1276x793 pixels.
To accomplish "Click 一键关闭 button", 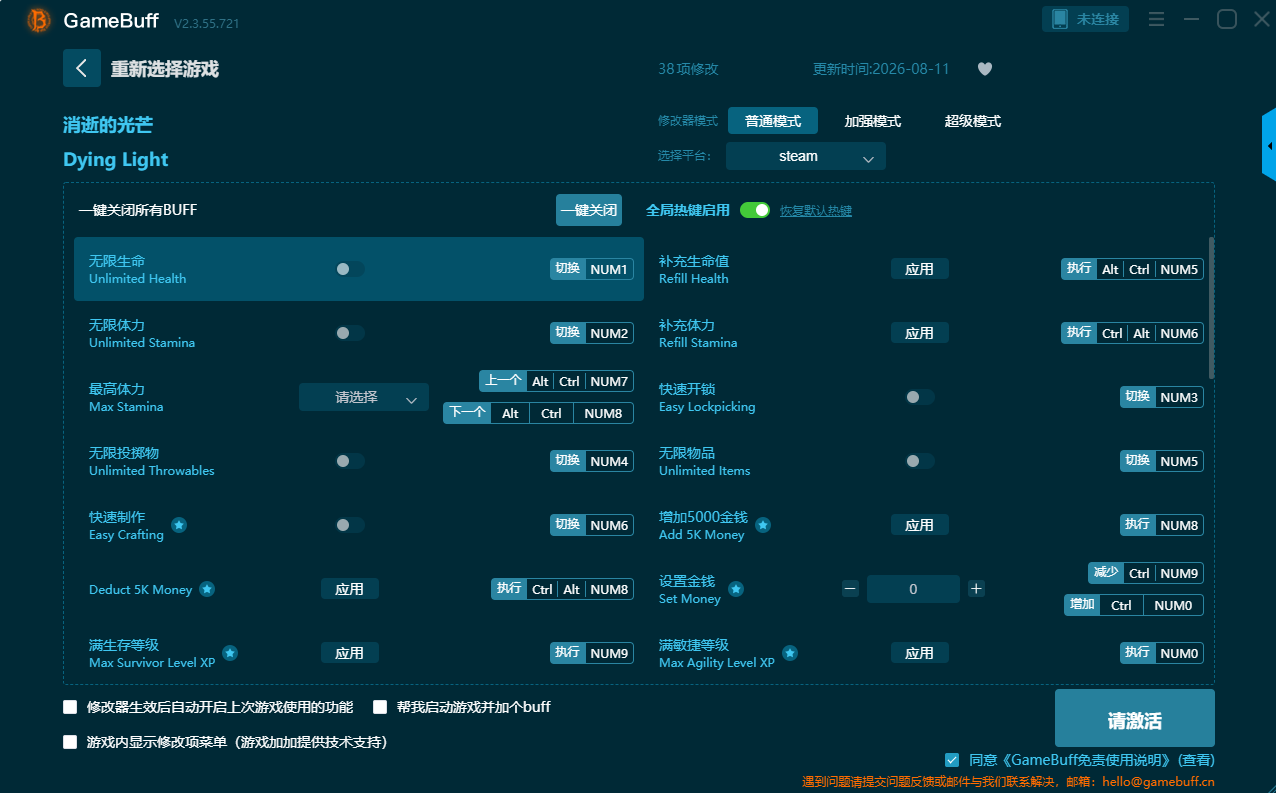I will click(589, 210).
